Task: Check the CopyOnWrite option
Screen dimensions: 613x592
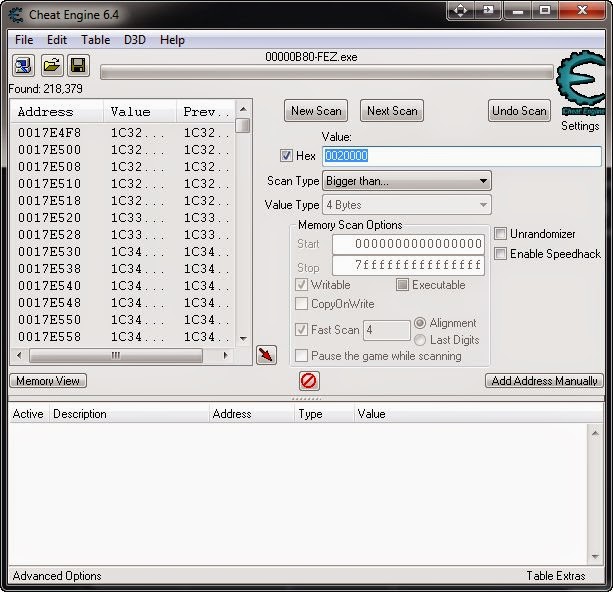Action: [301, 303]
